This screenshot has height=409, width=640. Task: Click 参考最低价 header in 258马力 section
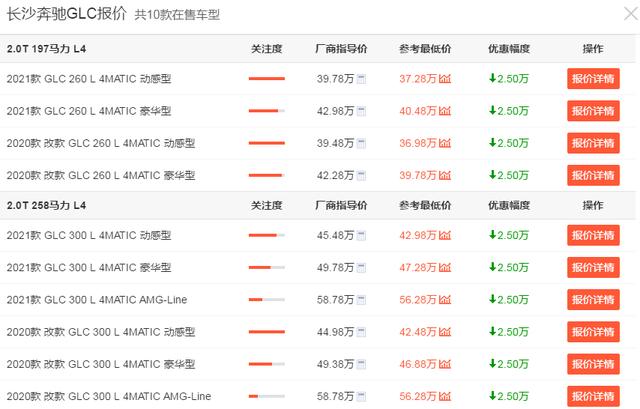tap(425, 205)
